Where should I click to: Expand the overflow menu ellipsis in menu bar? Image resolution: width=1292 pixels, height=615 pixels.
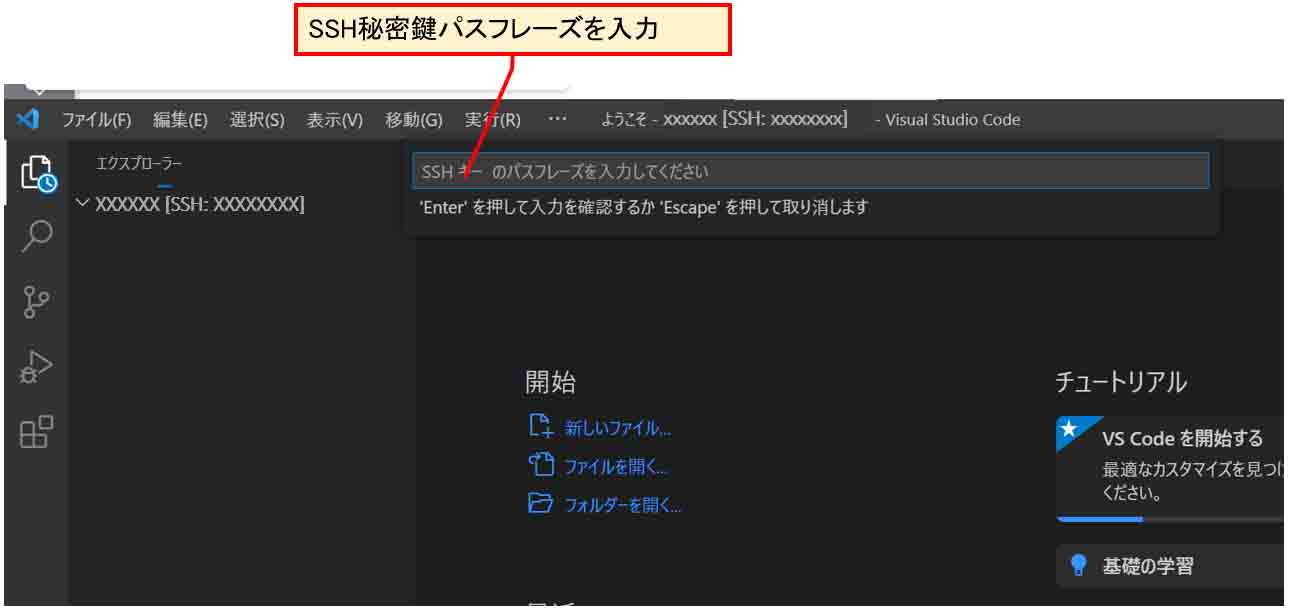557,119
